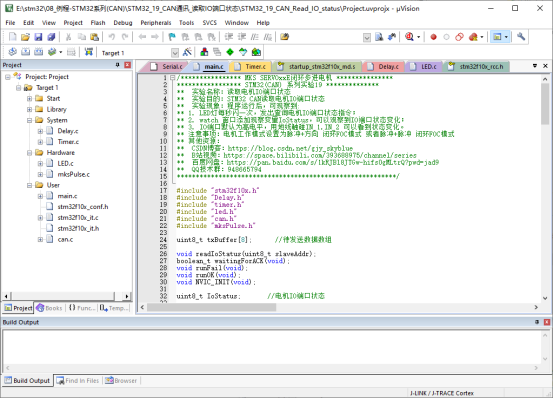
Task: Insert a breakpoint with the red circle icon
Action: click(x=433, y=37)
